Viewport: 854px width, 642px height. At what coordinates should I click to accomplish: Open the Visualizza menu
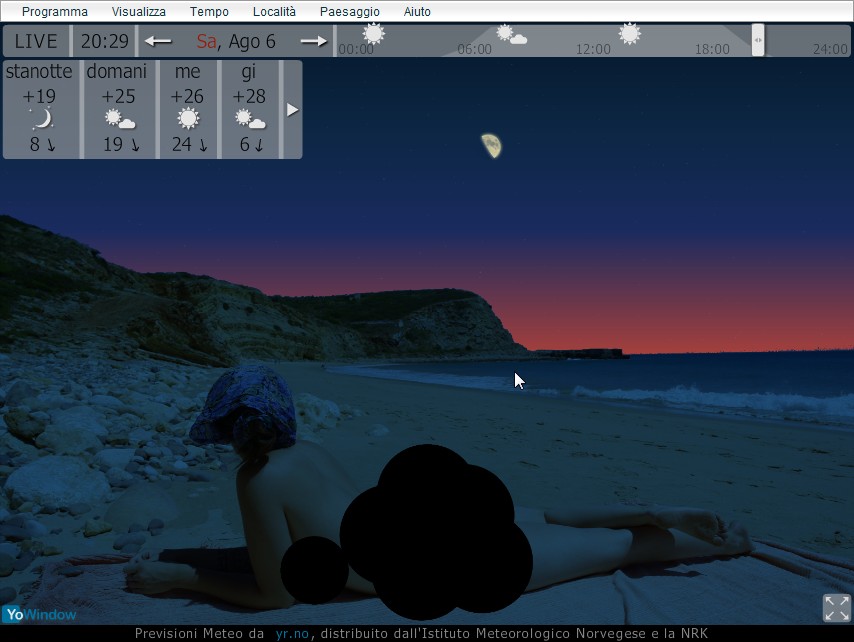pyautogui.click(x=138, y=11)
